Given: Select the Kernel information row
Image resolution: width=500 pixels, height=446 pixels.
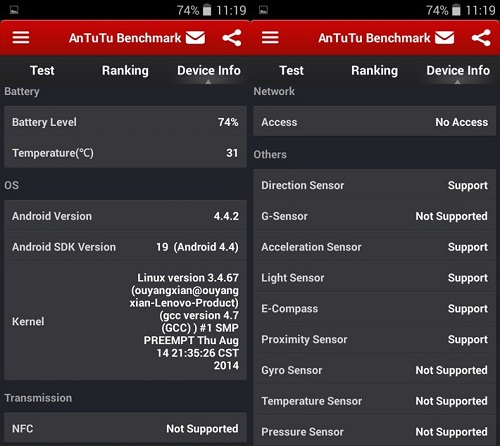Looking at the screenshot, I should 125,321.
